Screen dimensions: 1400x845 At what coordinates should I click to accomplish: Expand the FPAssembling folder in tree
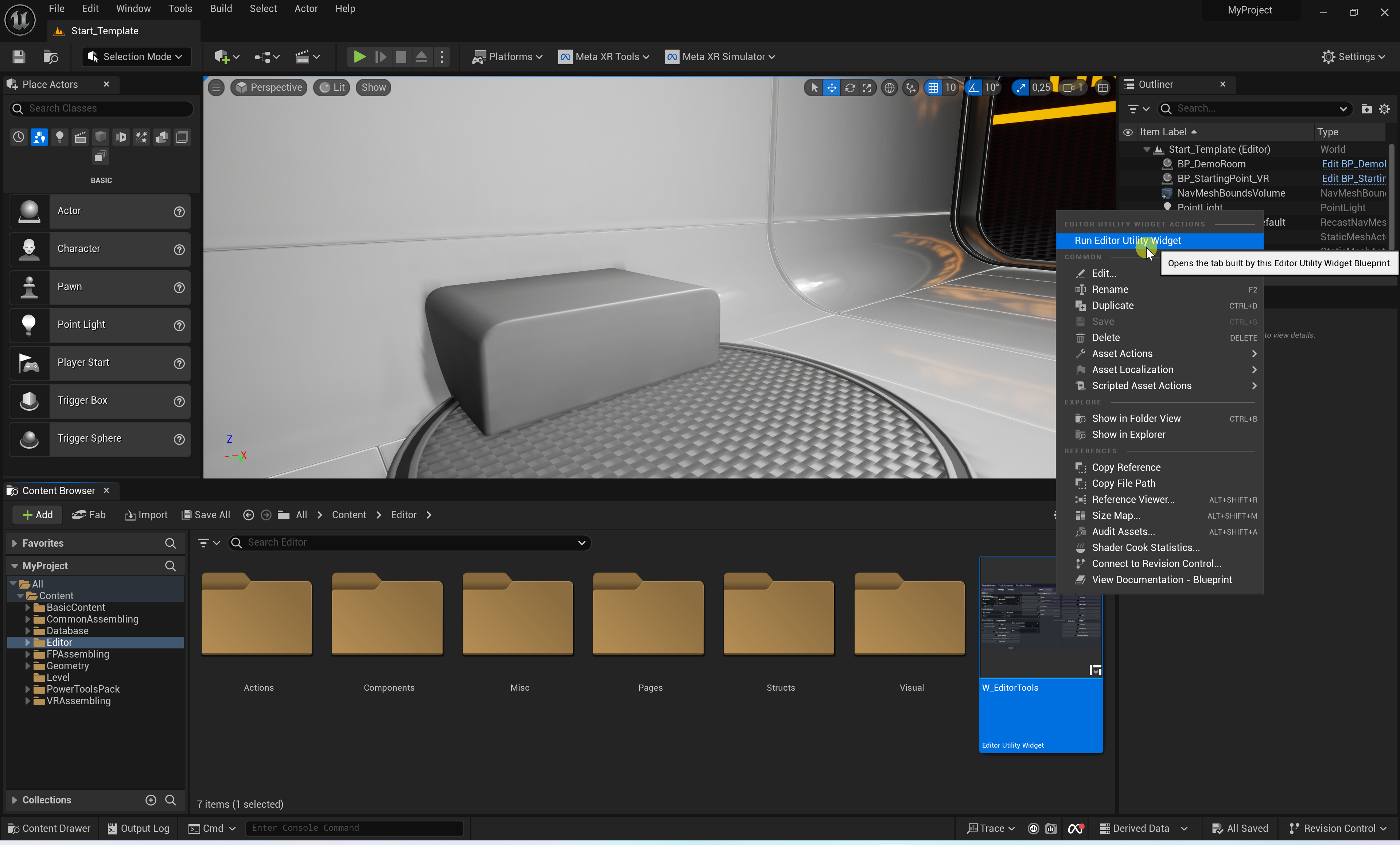[x=27, y=654]
